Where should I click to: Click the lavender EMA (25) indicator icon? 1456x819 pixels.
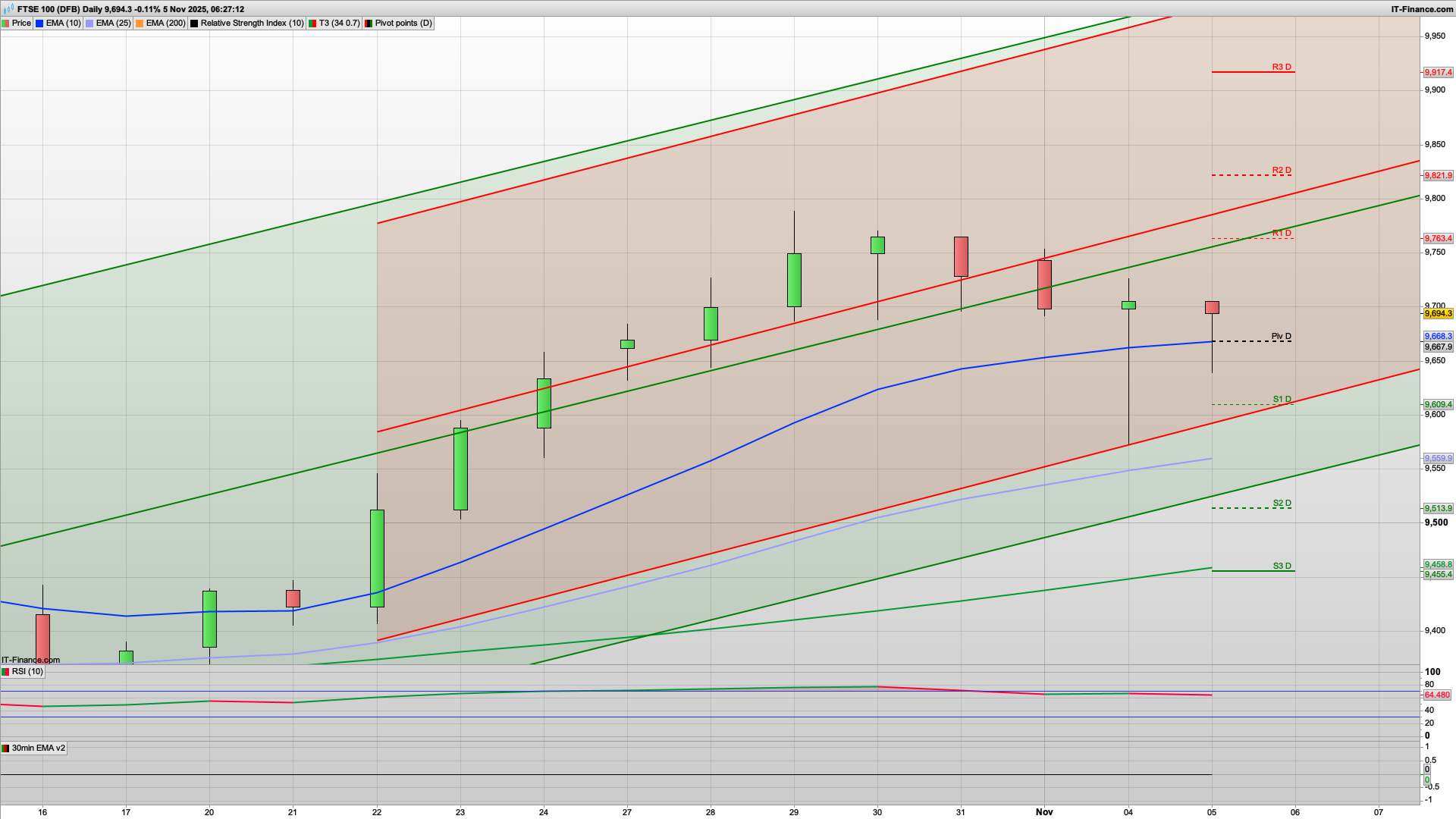point(88,23)
